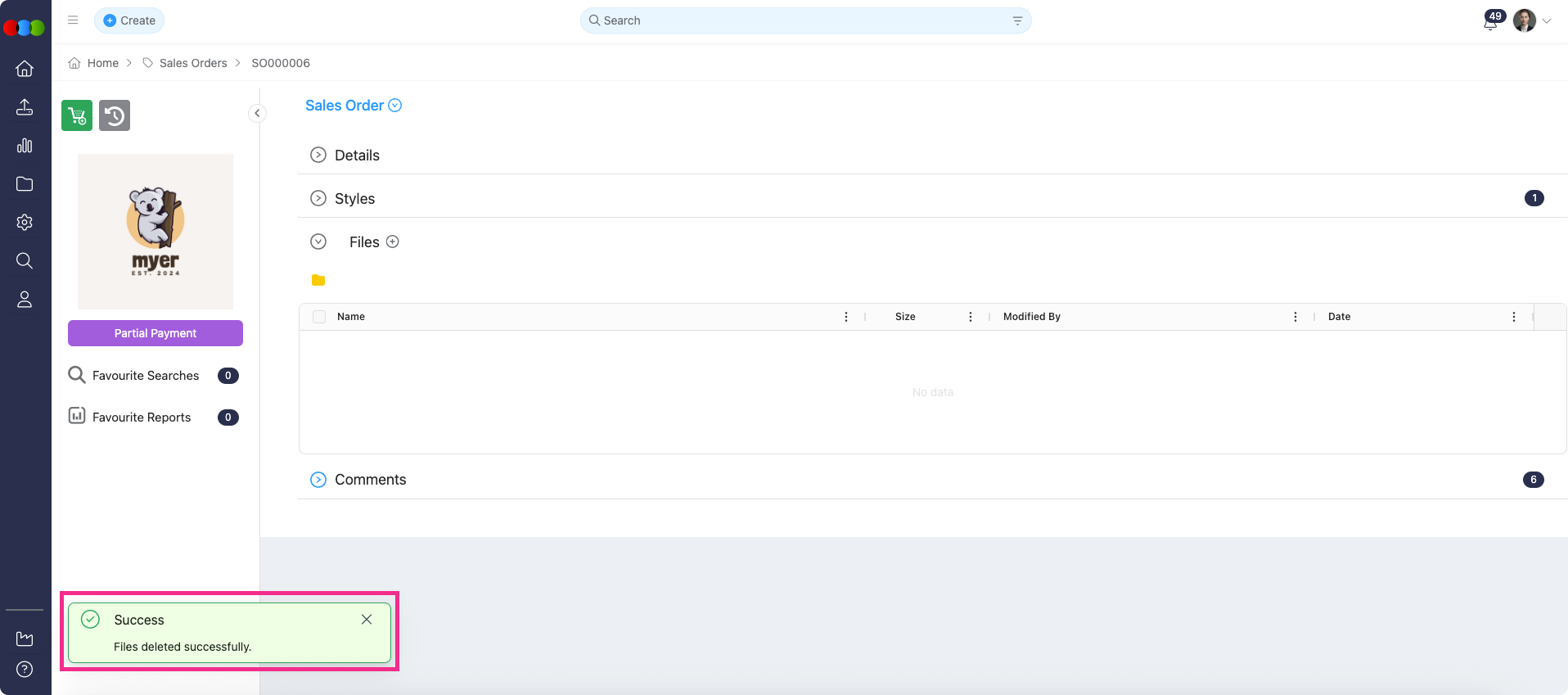
Task: Go to Sales Orders breadcrumb
Action: (x=193, y=63)
